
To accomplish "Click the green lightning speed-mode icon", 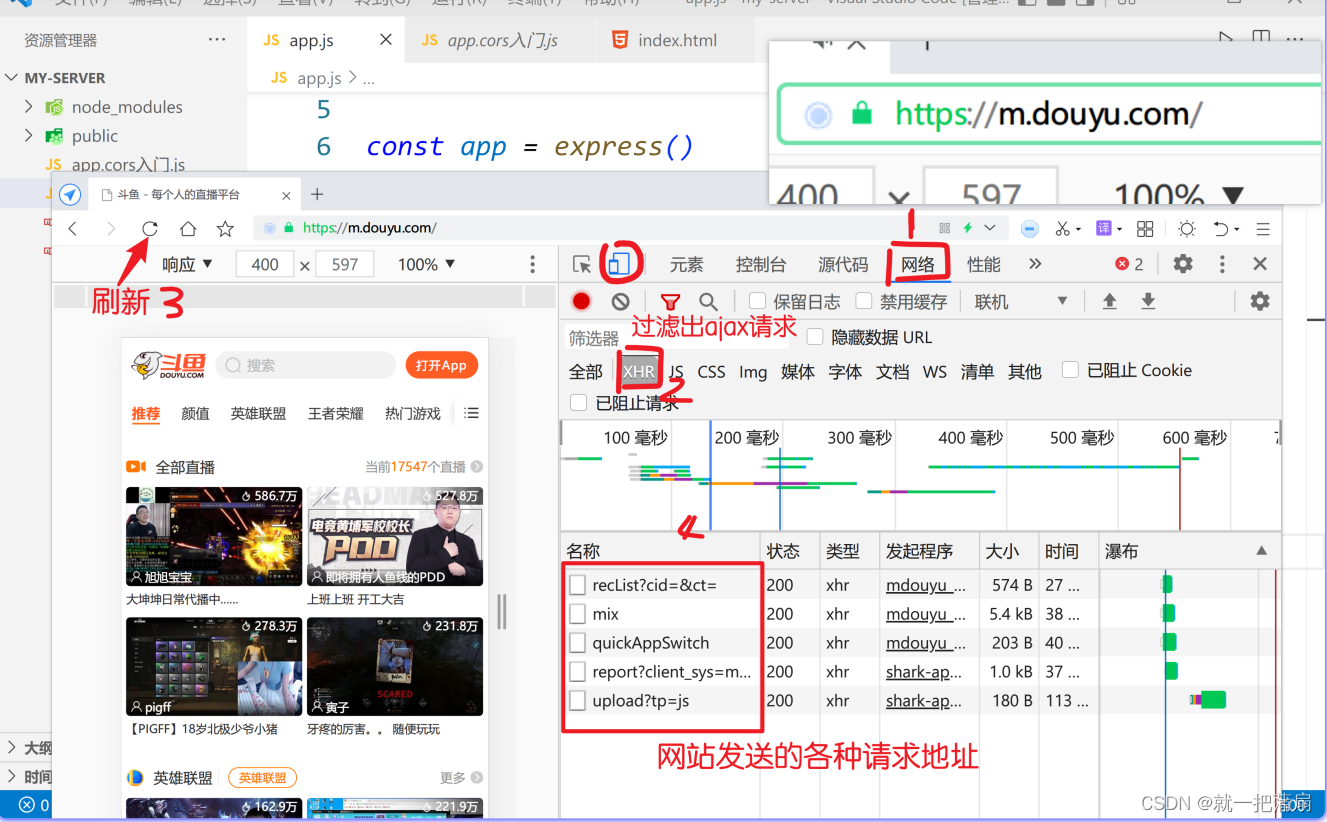I will pyautogui.click(x=967, y=228).
